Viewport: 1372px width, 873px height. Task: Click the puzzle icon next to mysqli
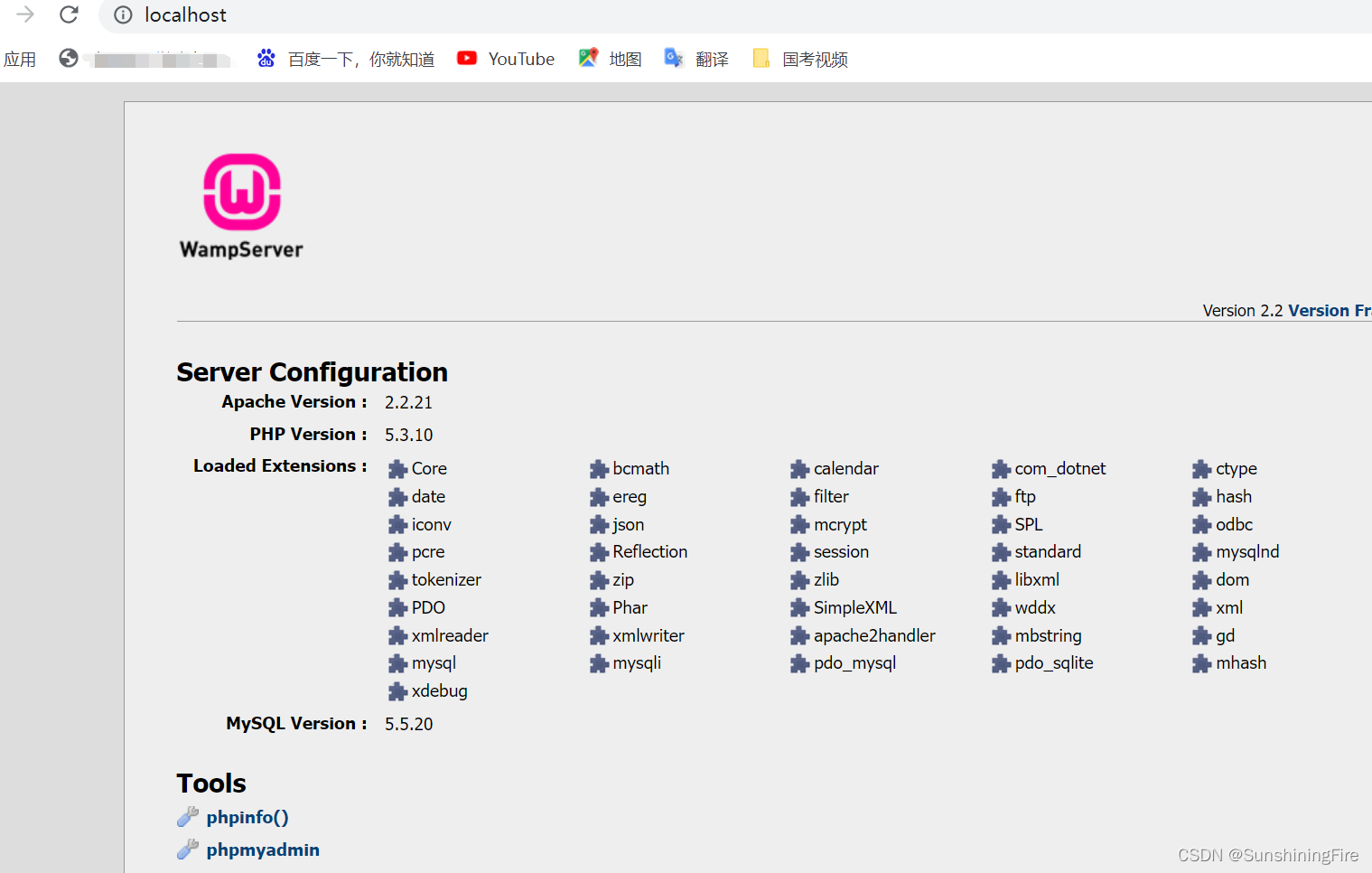pos(599,663)
